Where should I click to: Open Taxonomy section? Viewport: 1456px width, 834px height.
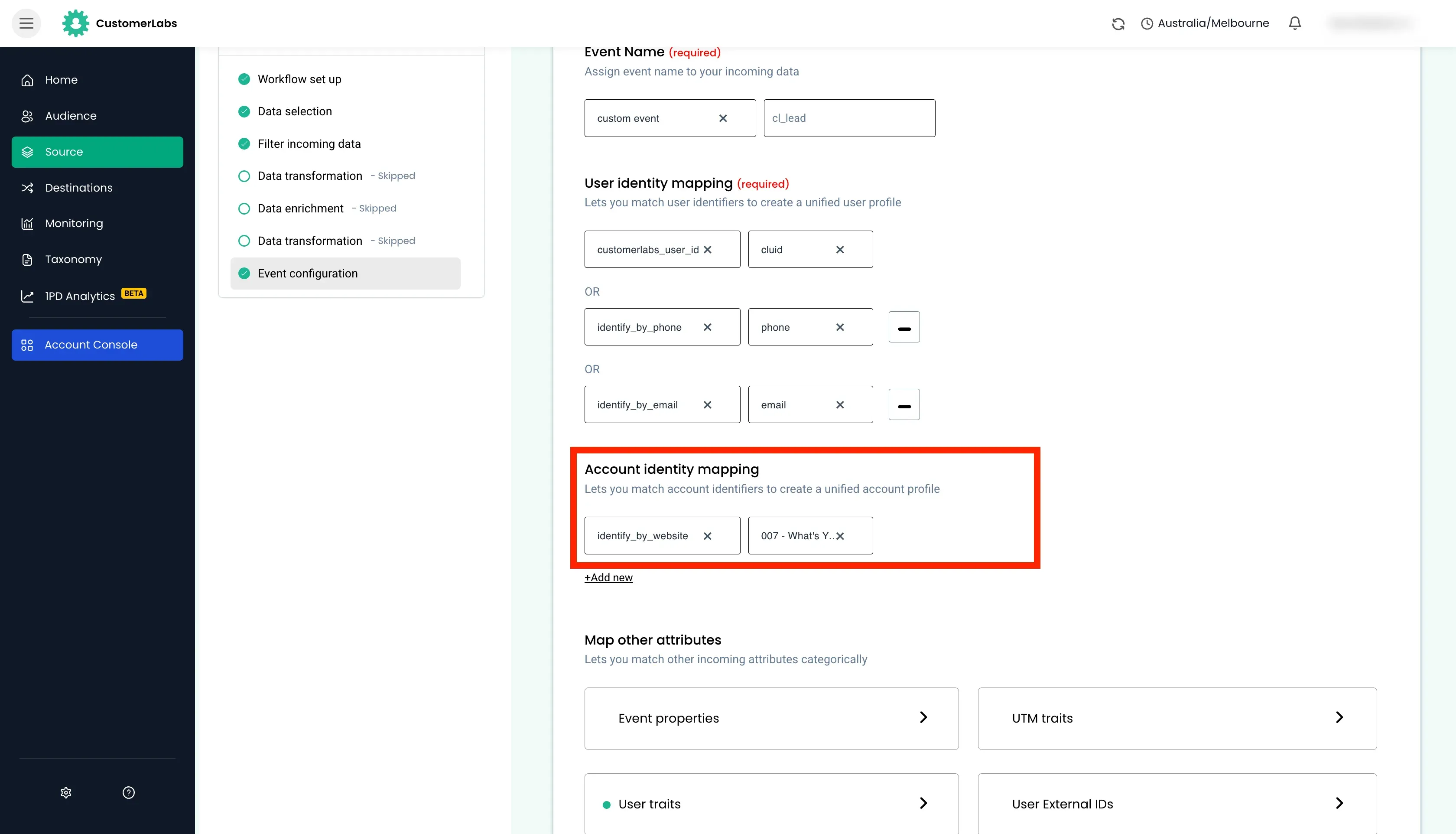[x=97, y=260]
